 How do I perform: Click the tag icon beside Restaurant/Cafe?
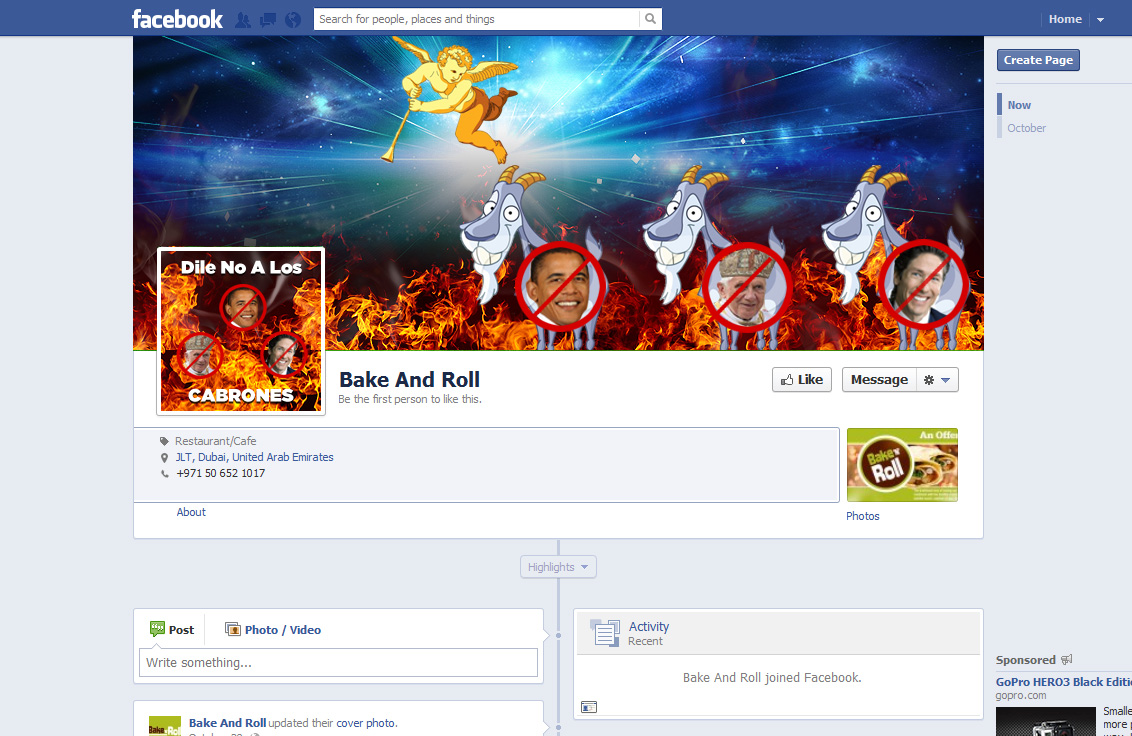(165, 441)
